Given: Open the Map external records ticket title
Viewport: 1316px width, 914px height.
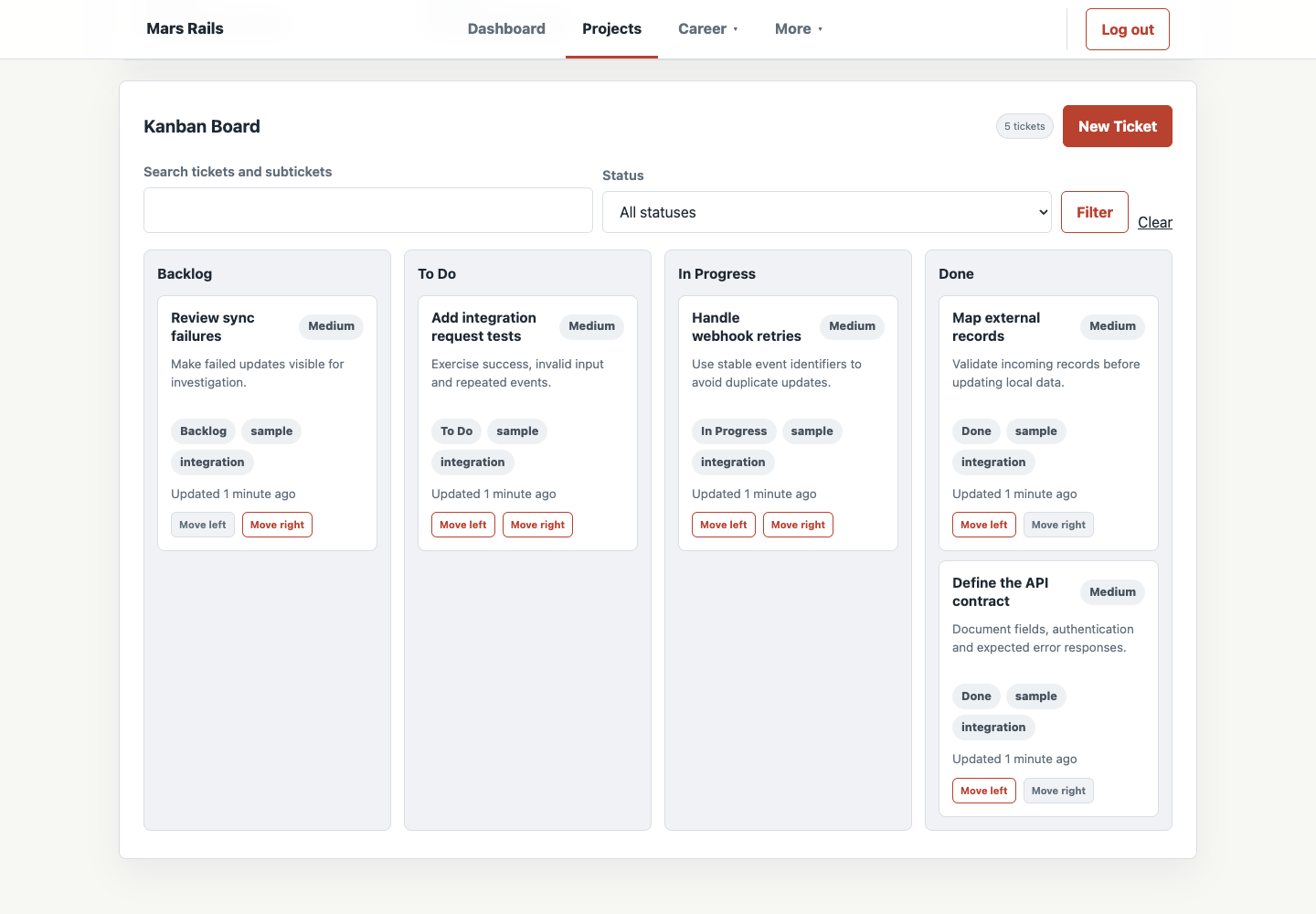Looking at the screenshot, I should (996, 327).
